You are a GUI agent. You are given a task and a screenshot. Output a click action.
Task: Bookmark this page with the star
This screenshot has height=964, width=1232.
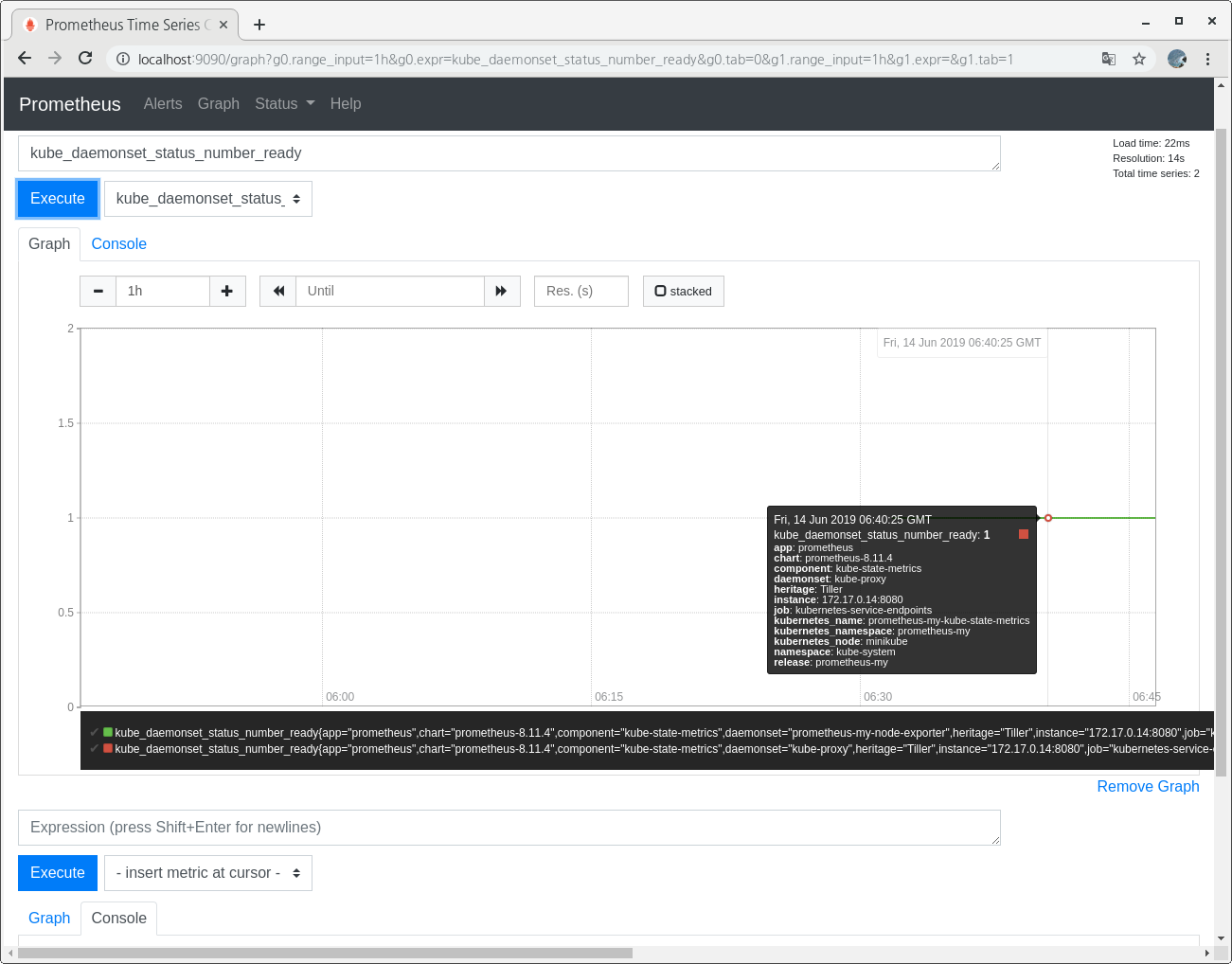tap(1139, 59)
